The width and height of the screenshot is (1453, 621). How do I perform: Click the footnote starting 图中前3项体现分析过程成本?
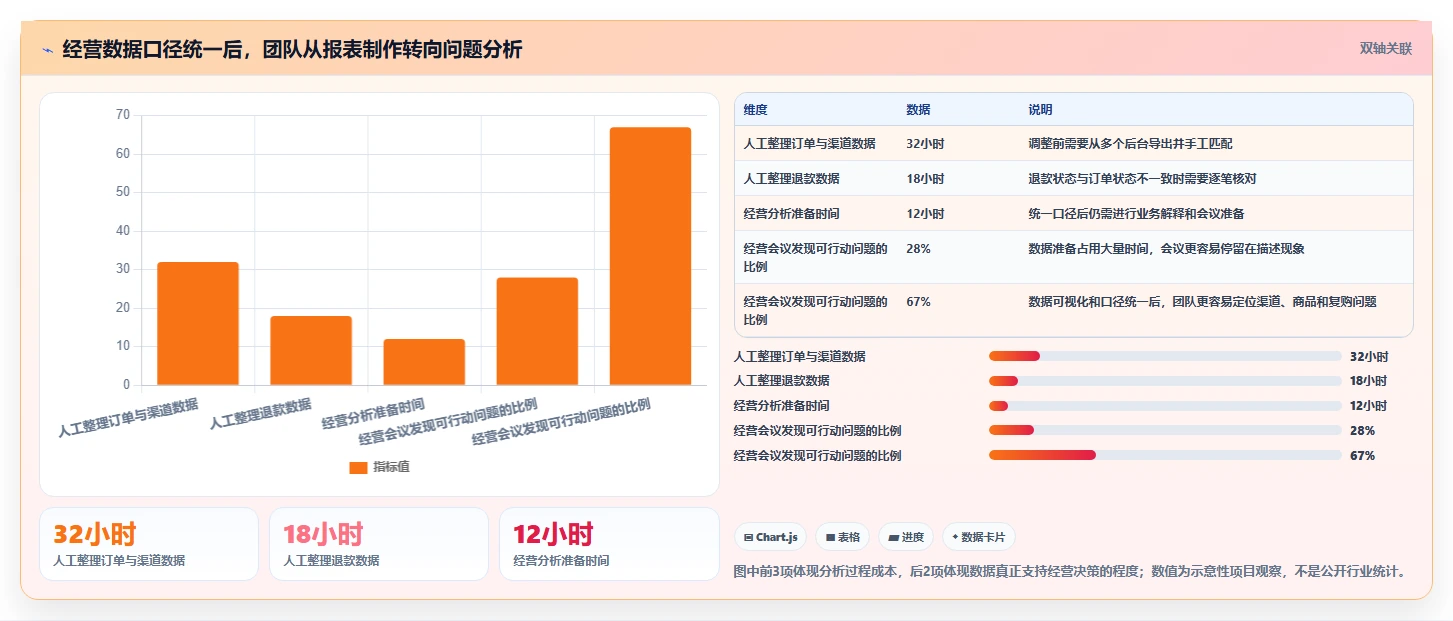coord(1071,572)
